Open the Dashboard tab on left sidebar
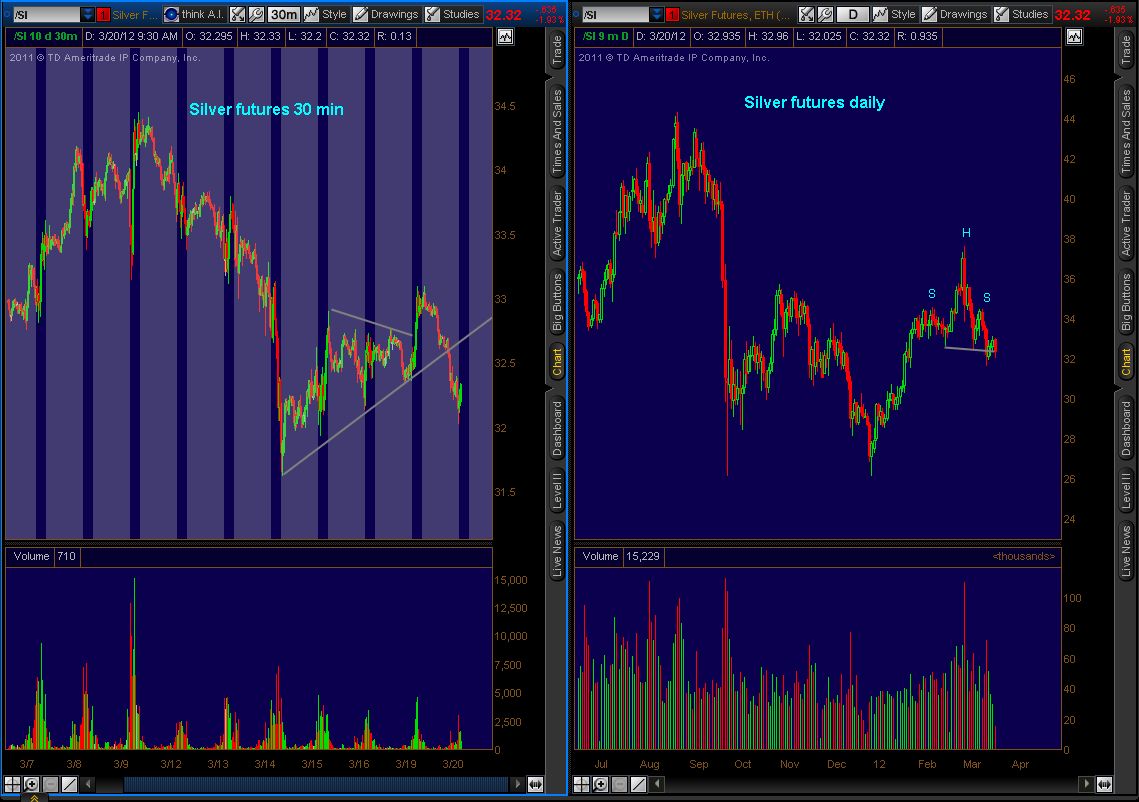Viewport: 1139px width, 802px height. 556,428
